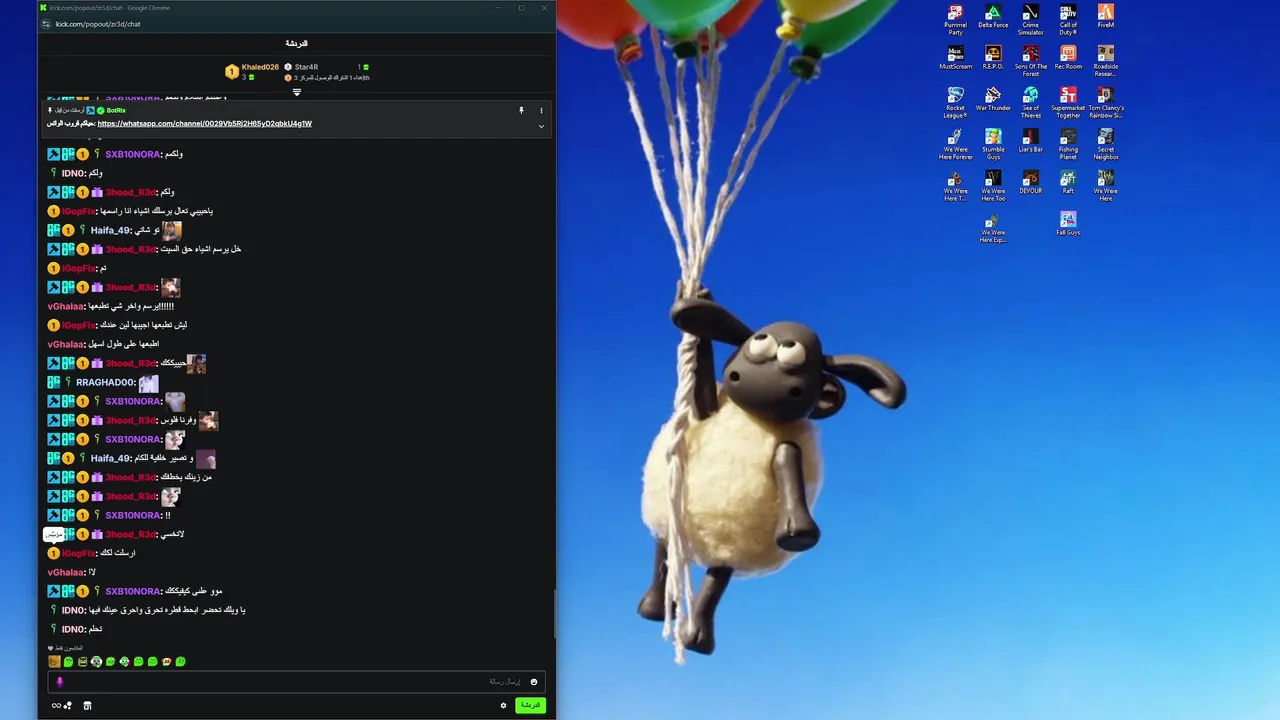The width and height of the screenshot is (1280, 720).
Task: Launch Pummel Party desktop shortcut
Action: (x=956, y=20)
